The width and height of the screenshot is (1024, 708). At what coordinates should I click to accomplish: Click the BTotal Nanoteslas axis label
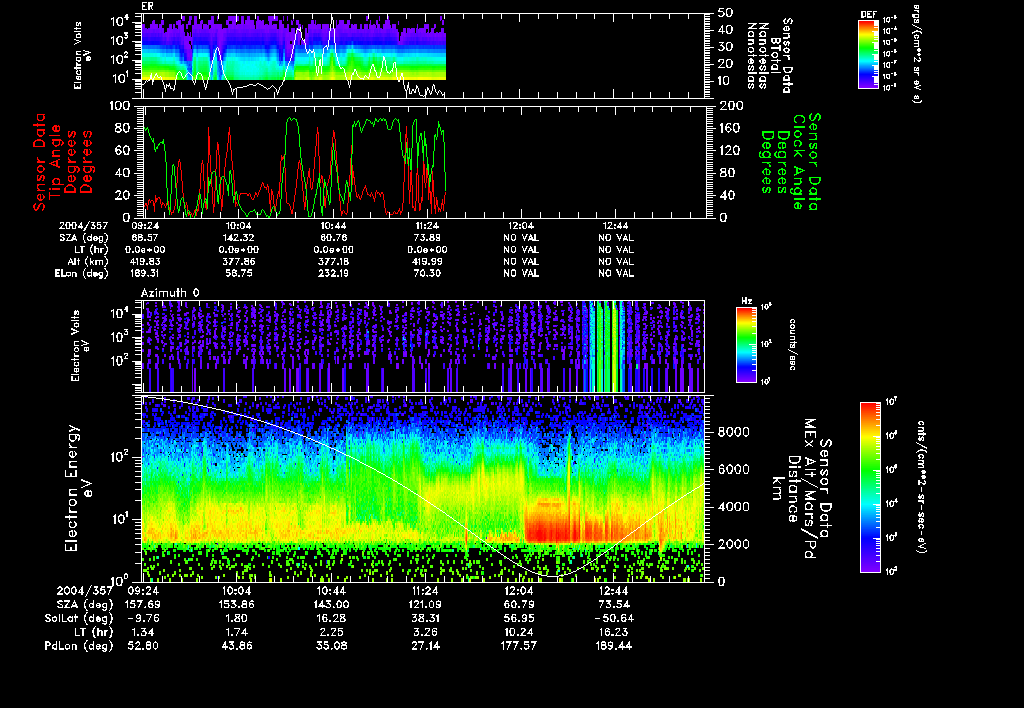click(773, 55)
